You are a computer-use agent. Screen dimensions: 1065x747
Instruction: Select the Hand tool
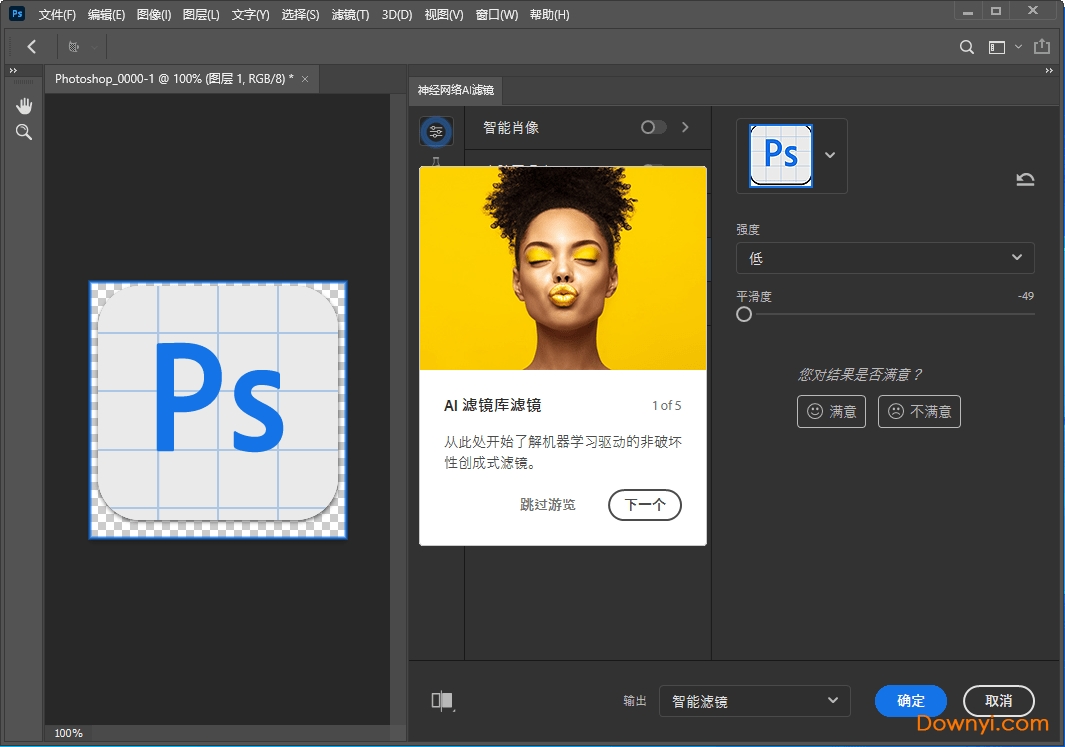[x=24, y=105]
